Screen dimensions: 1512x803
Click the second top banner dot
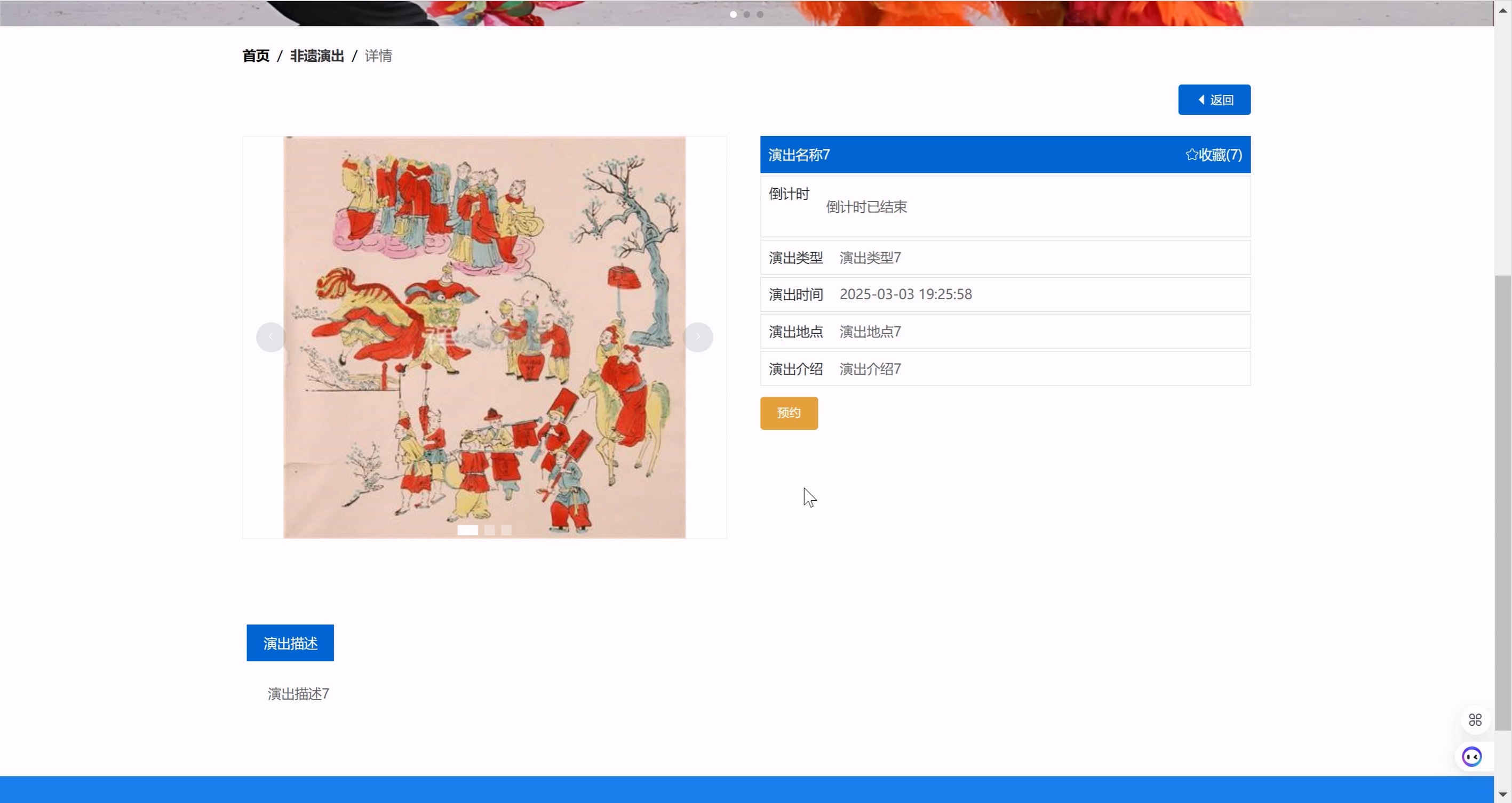click(746, 15)
